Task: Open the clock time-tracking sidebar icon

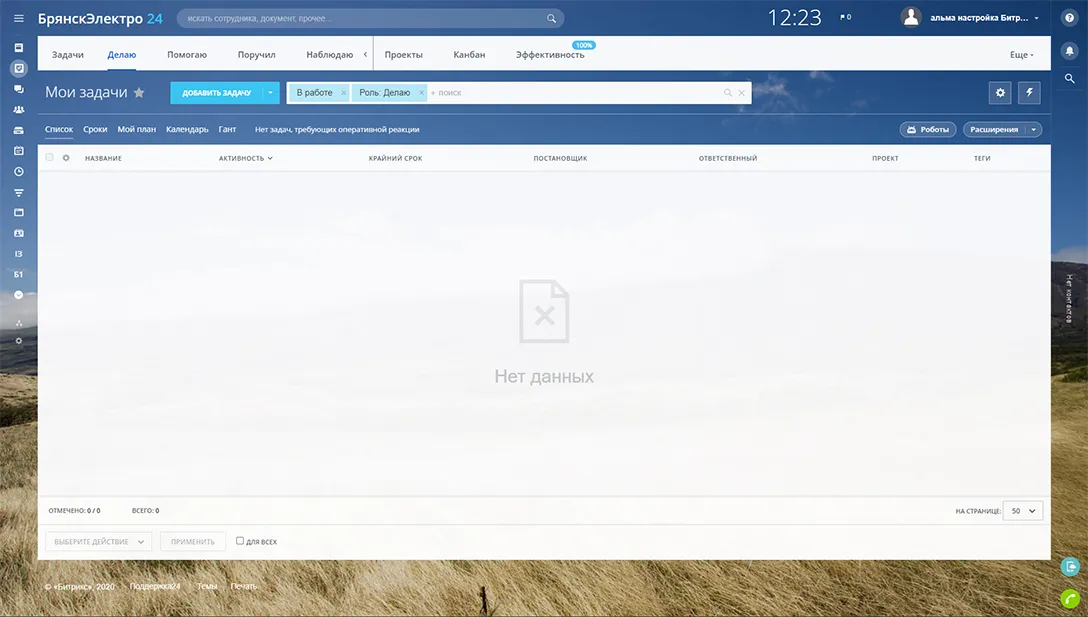Action: pos(19,171)
